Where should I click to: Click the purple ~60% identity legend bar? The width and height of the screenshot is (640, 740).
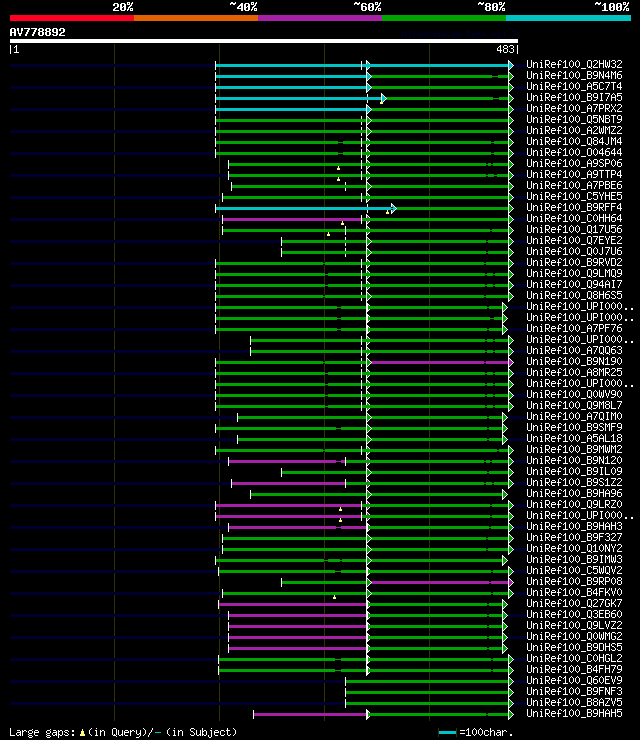(x=320, y=18)
